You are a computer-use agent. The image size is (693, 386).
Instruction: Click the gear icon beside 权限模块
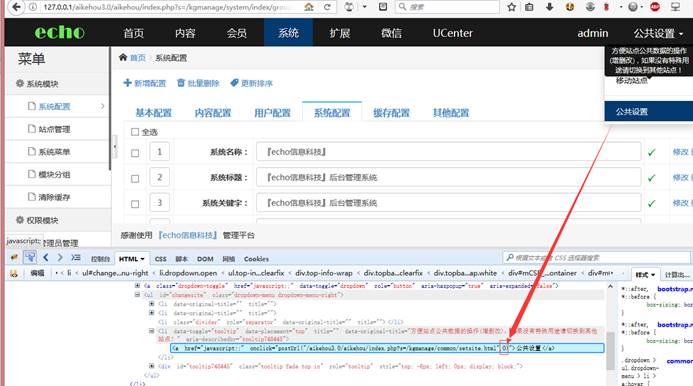pyautogui.click(x=20, y=220)
